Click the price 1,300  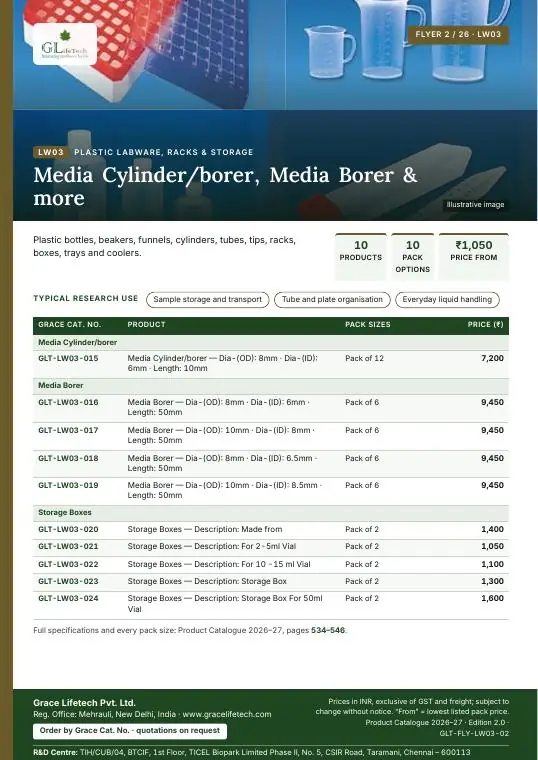point(492,581)
